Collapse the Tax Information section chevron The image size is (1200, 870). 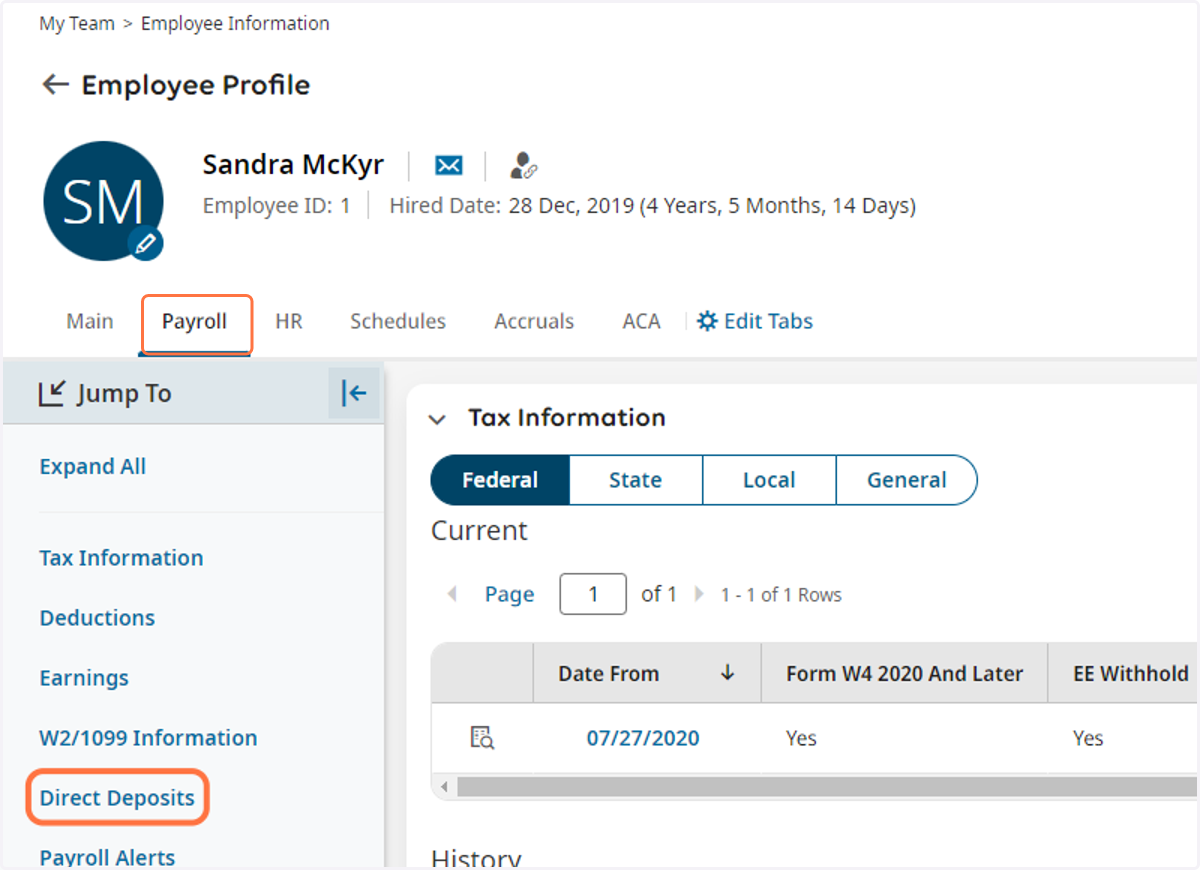437,419
